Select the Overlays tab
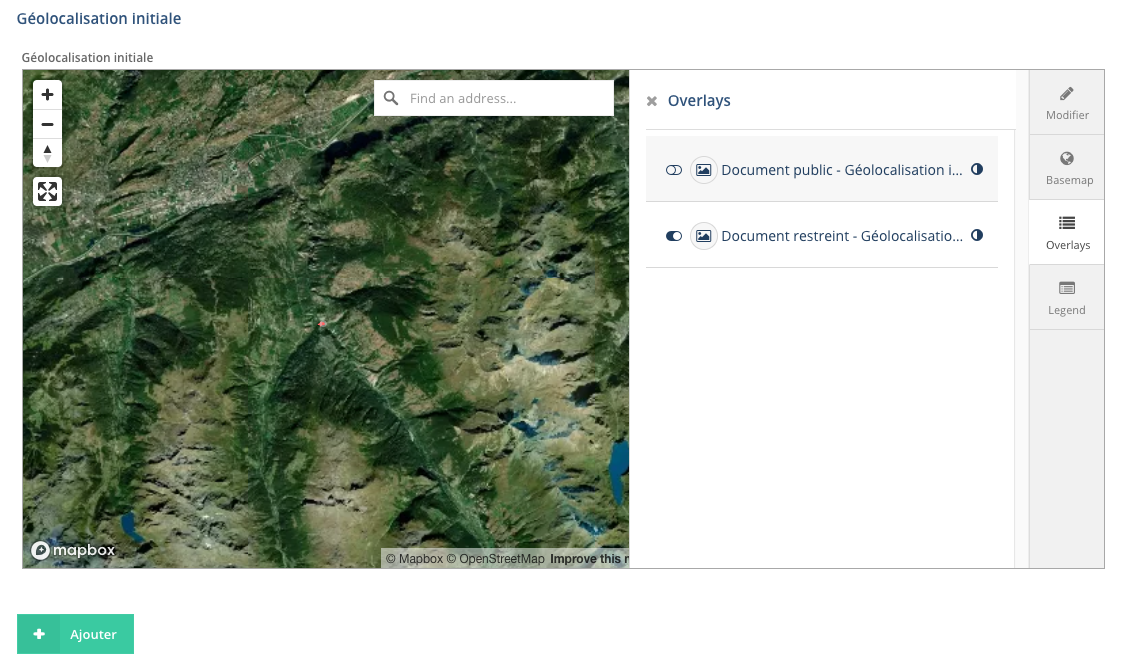This screenshot has height=672, width=1133. click(x=1067, y=232)
